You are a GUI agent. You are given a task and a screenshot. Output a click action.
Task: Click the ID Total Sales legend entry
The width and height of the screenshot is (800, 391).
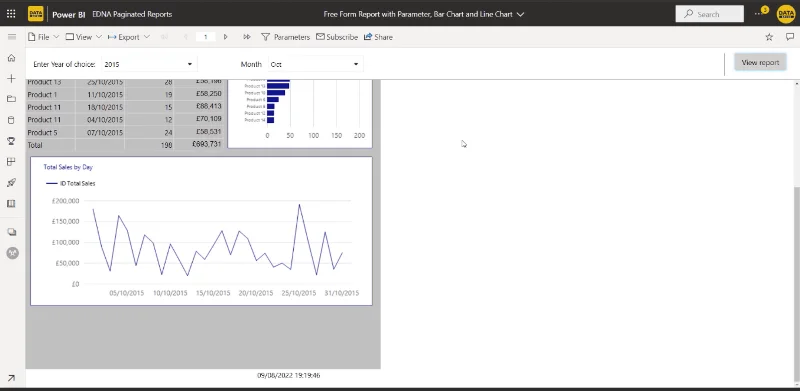70,183
